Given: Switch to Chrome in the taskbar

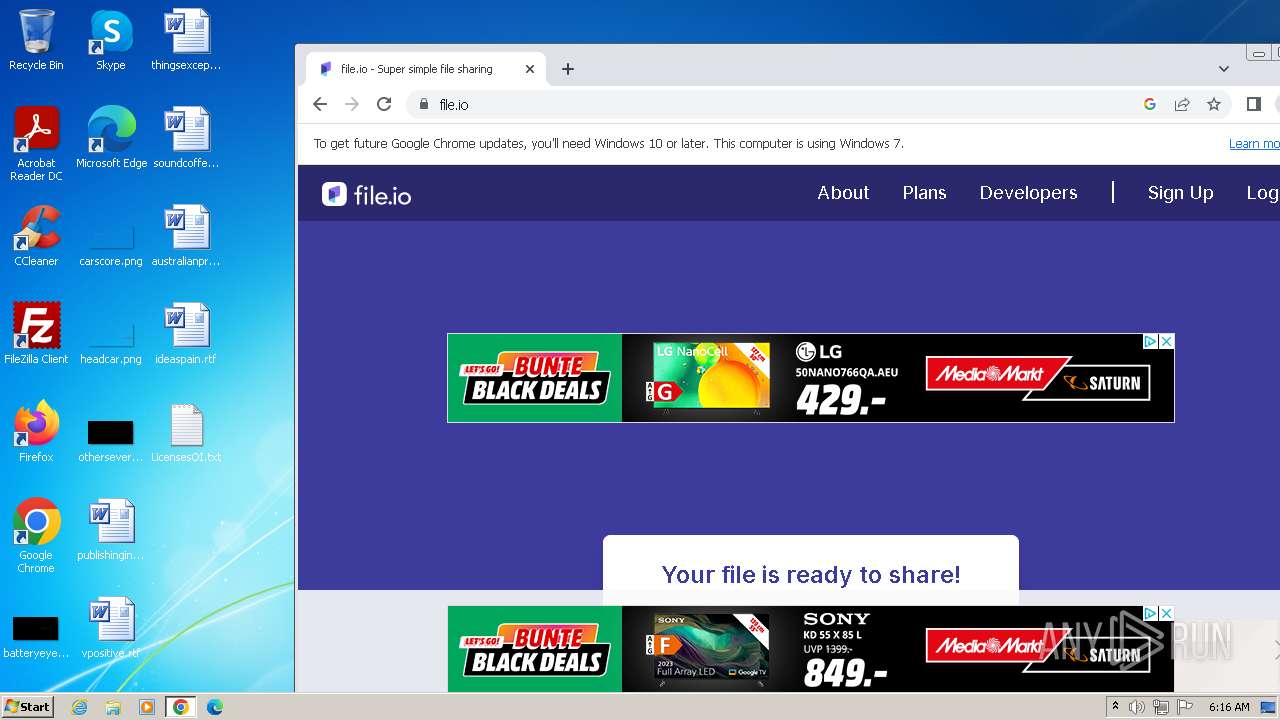Looking at the screenshot, I should [181, 707].
